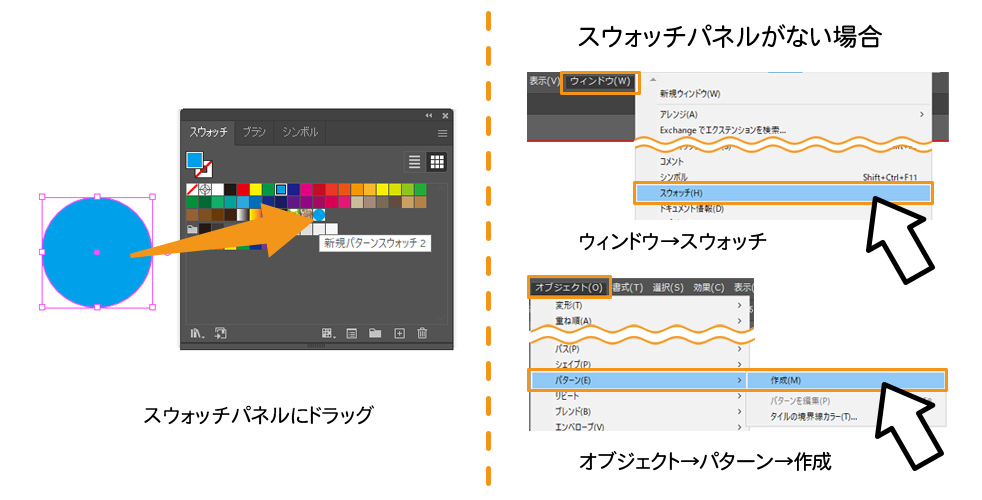Viewport: 982px width, 500px height.
Task: Click the new round blue pattern swatch
Action: point(319,215)
